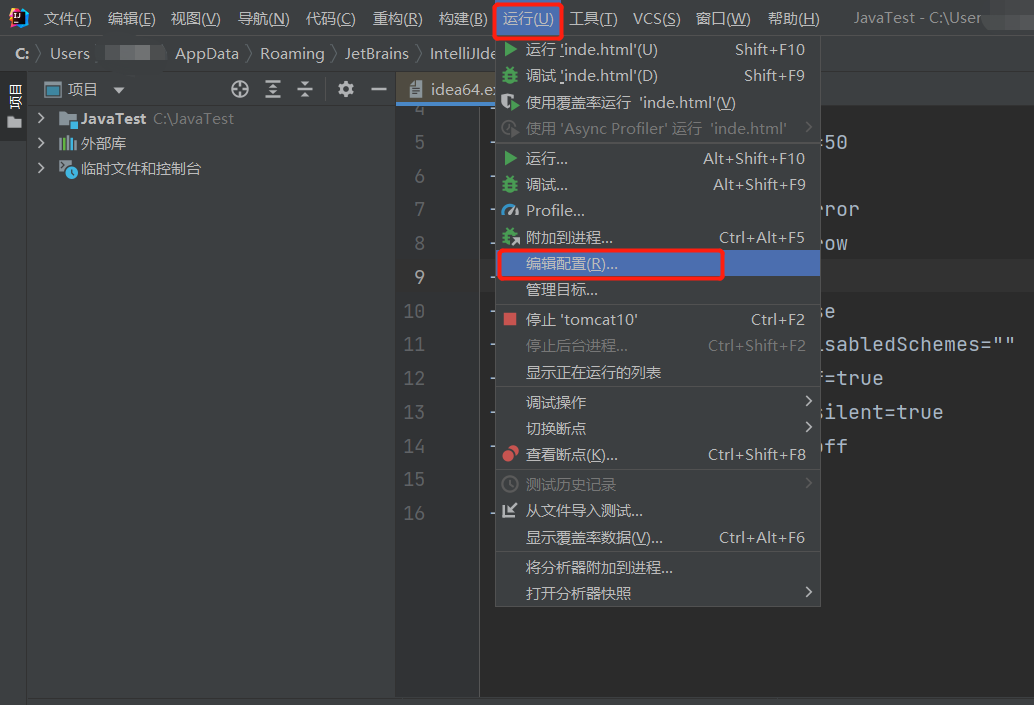
Task: Expand the 外部库 tree node
Action: click(x=42, y=143)
